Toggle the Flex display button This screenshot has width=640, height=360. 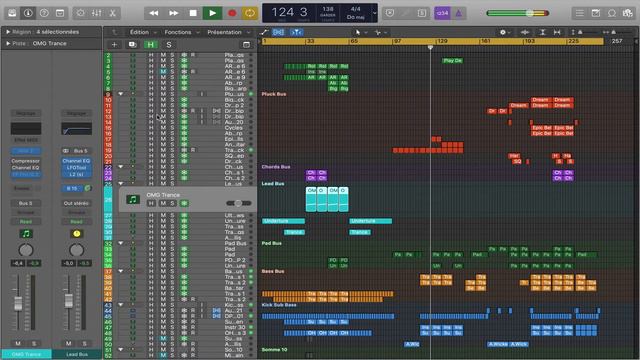pyautogui.click(x=278, y=32)
